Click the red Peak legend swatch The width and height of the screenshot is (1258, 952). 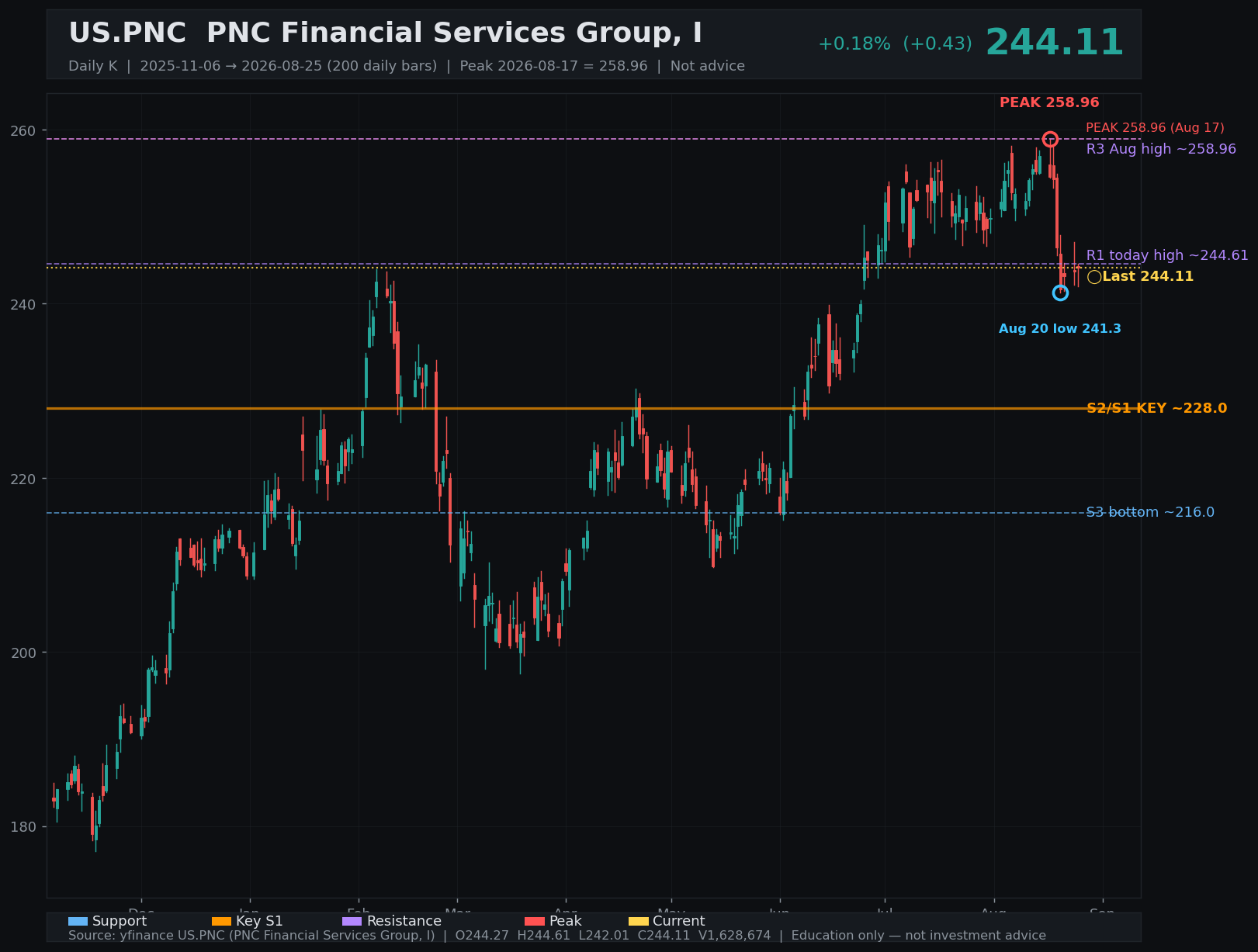point(535,922)
